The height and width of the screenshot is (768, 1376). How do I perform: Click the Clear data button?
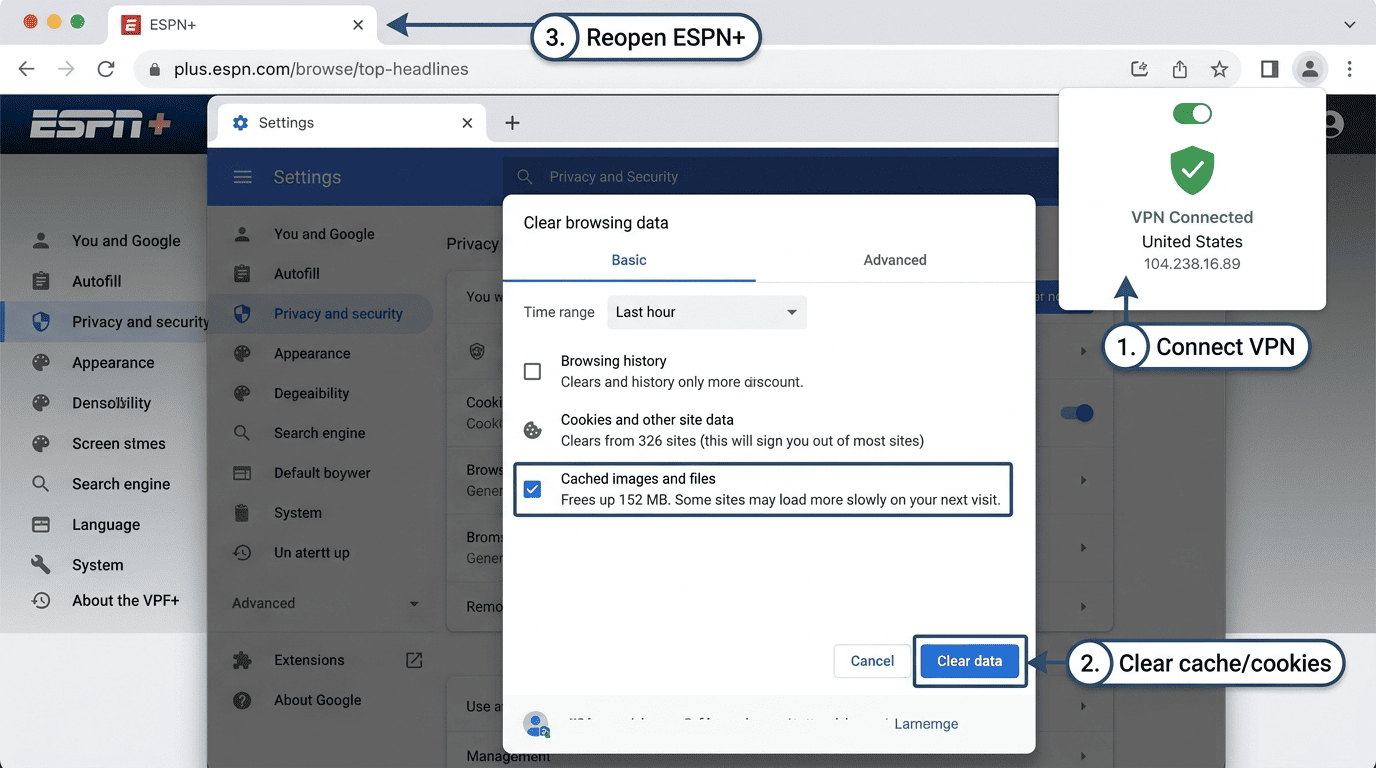(x=969, y=661)
